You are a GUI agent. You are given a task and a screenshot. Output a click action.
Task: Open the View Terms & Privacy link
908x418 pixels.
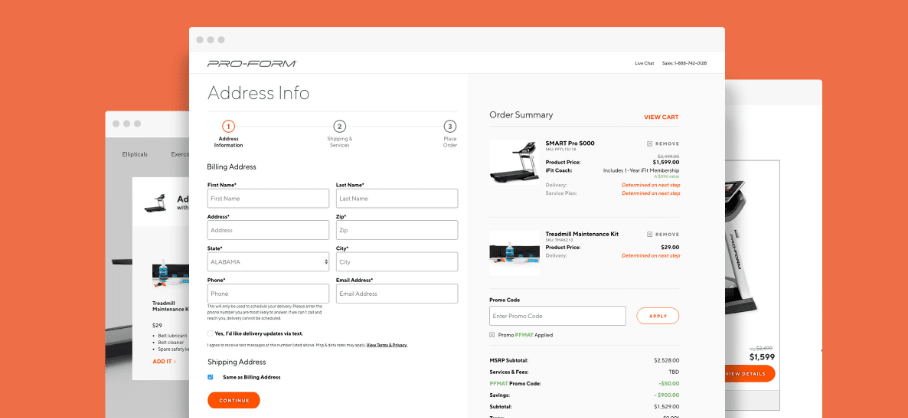(387, 345)
